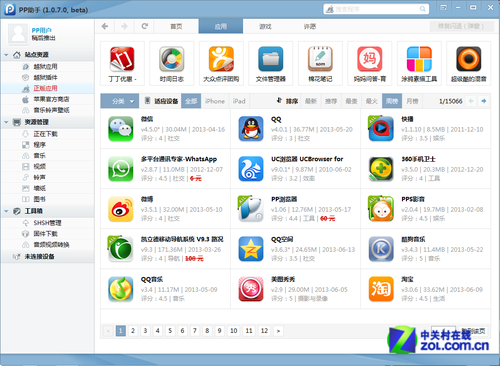
Task: Open featured app 妈妈问答
Action: click(370, 63)
